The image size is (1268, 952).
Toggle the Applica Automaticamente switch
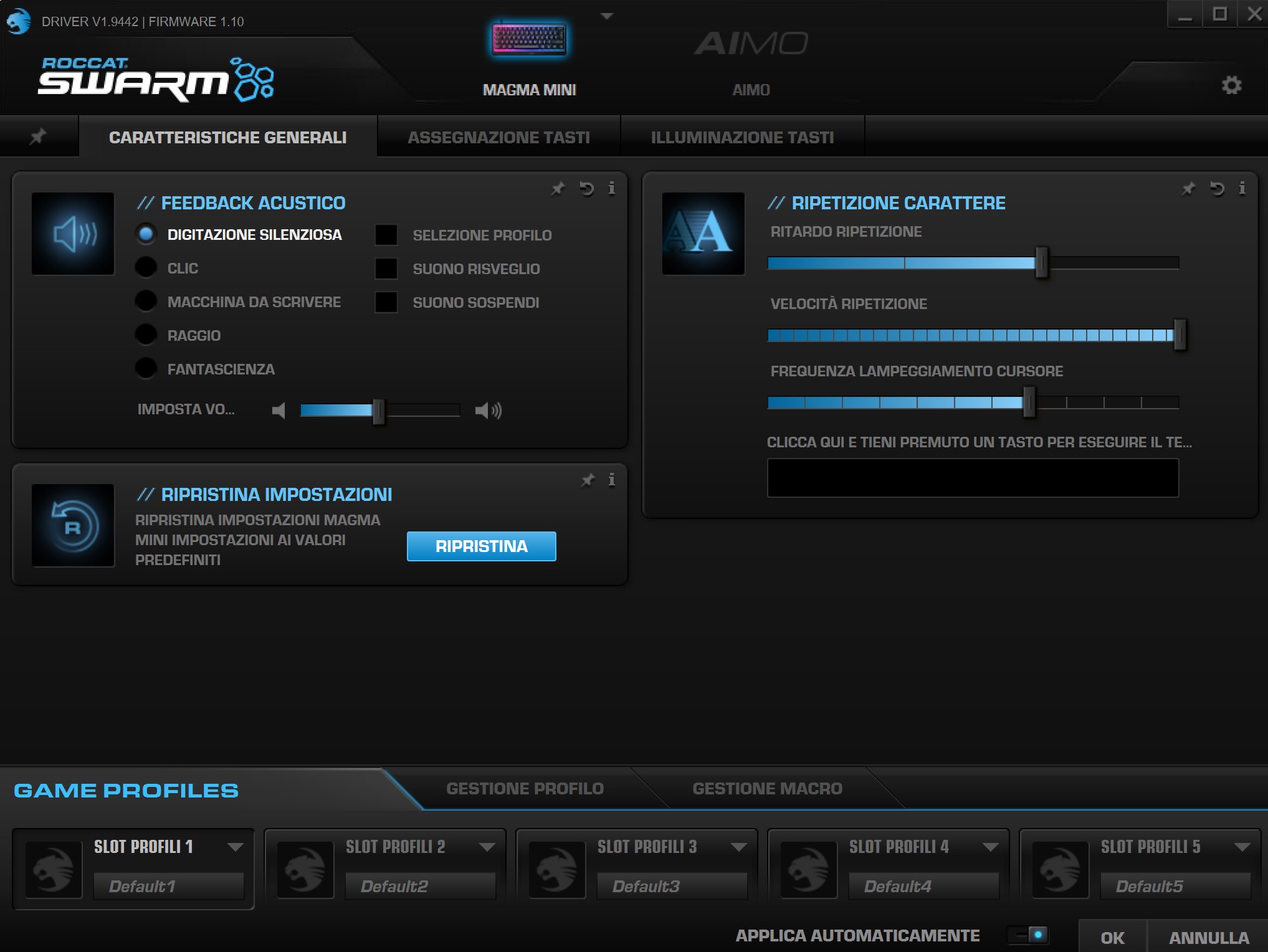coord(1029,935)
